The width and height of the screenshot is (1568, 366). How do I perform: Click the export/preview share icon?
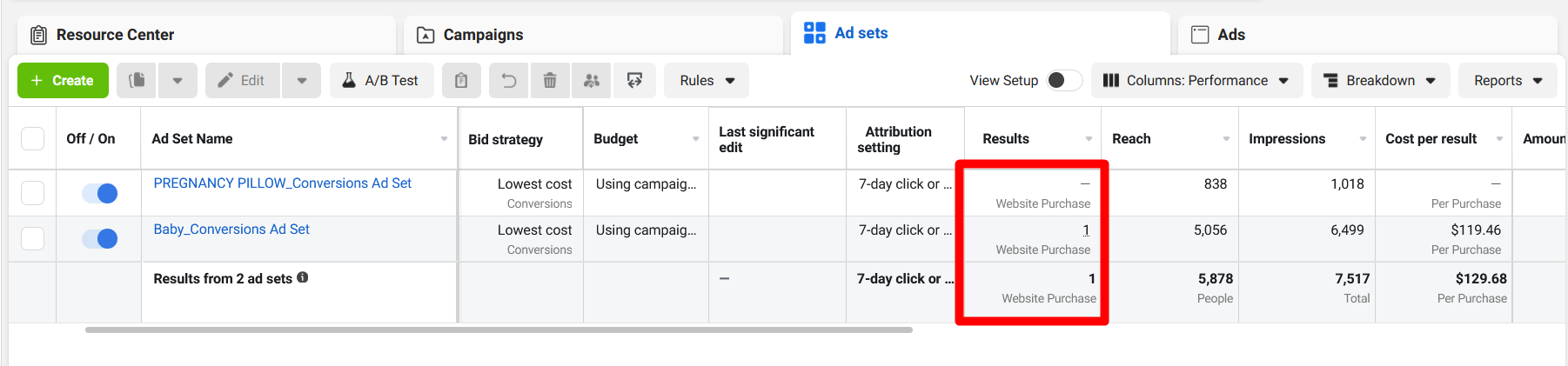(635, 81)
